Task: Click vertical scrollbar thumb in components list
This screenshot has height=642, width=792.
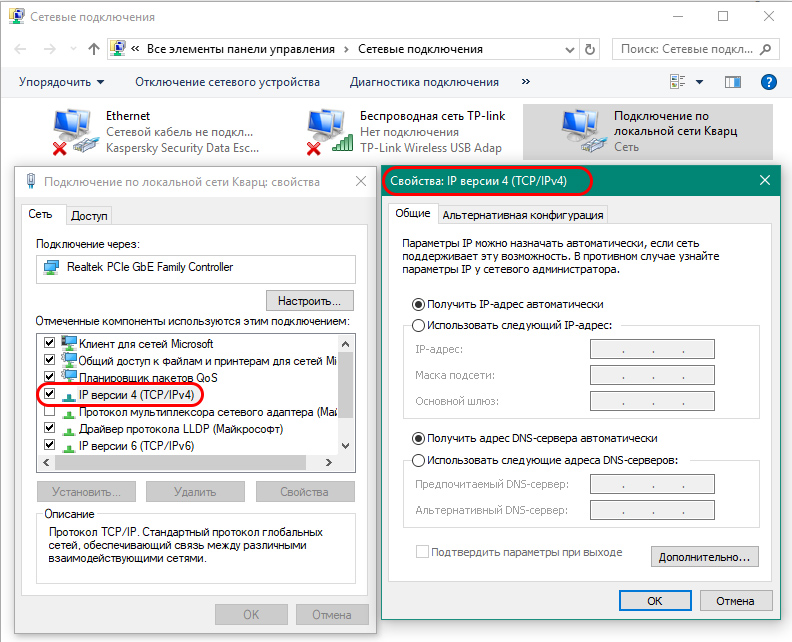Action: 345,385
